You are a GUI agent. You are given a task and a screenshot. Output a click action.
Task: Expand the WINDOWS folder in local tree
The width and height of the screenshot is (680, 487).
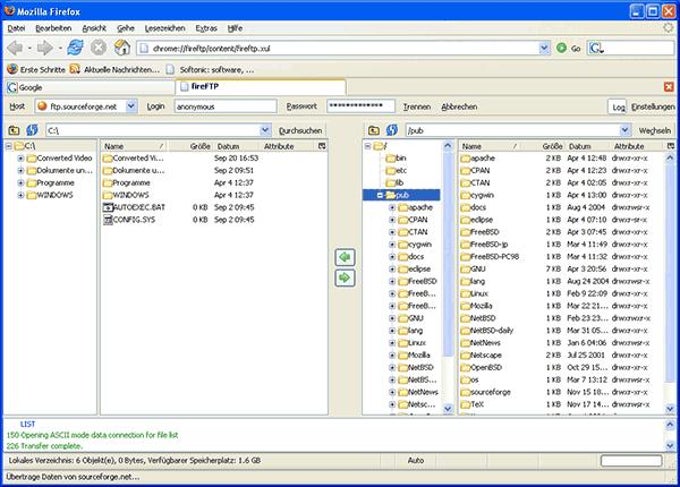pos(20,195)
